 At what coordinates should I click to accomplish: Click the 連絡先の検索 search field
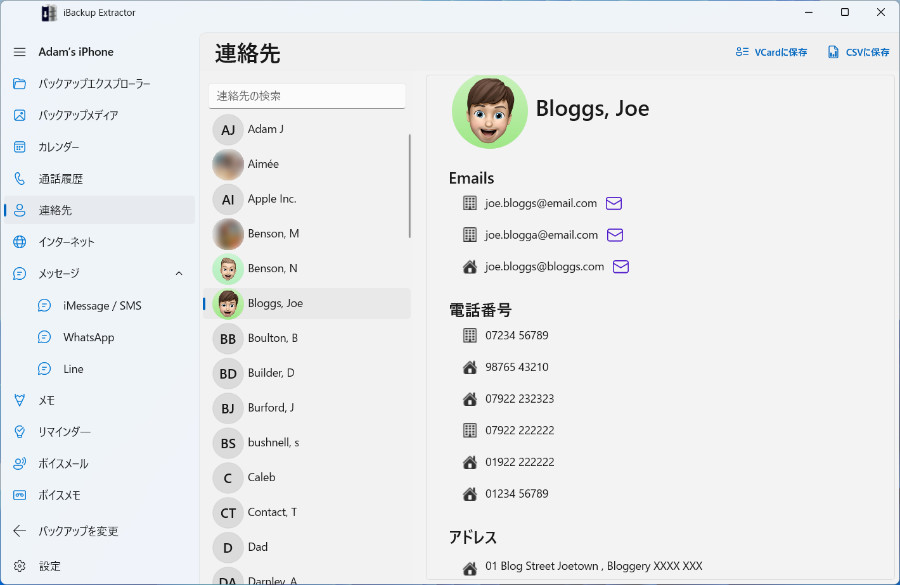click(307, 96)
